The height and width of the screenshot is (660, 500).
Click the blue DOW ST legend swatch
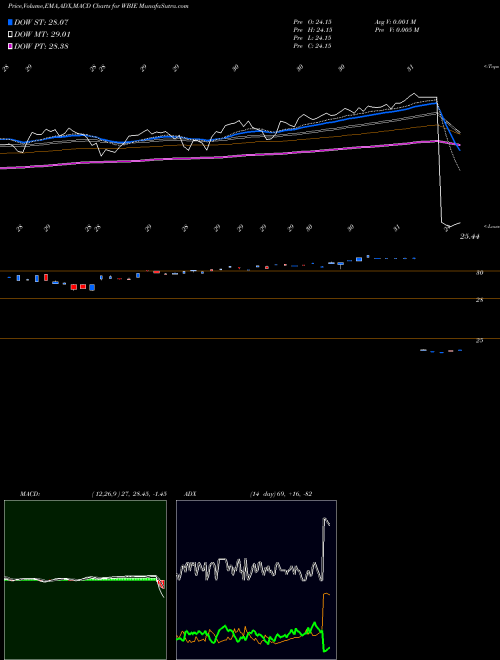(10, 22)
